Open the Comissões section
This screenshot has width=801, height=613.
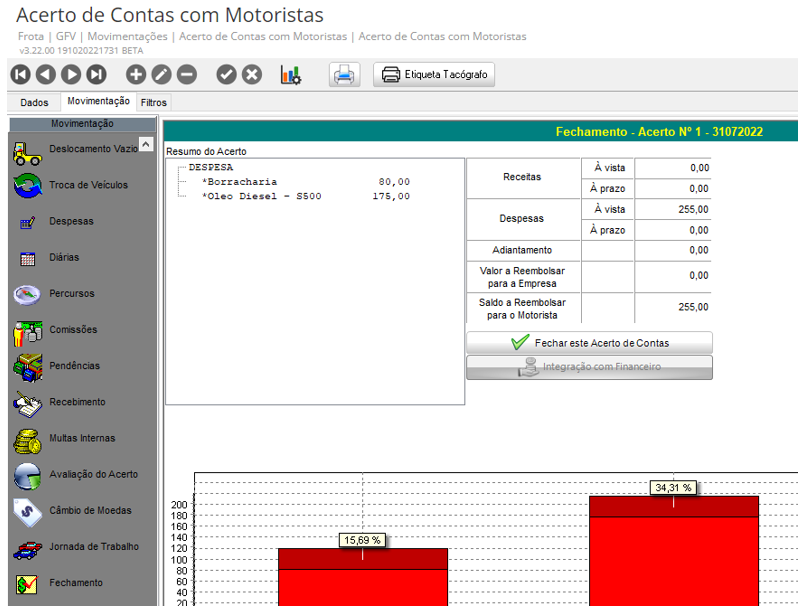(73, 330)
